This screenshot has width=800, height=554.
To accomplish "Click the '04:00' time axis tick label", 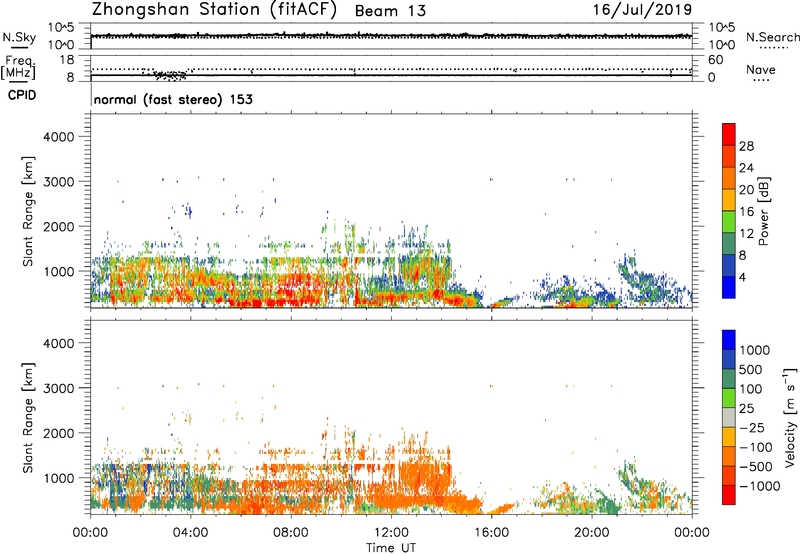I will click(x=190, y=533).
